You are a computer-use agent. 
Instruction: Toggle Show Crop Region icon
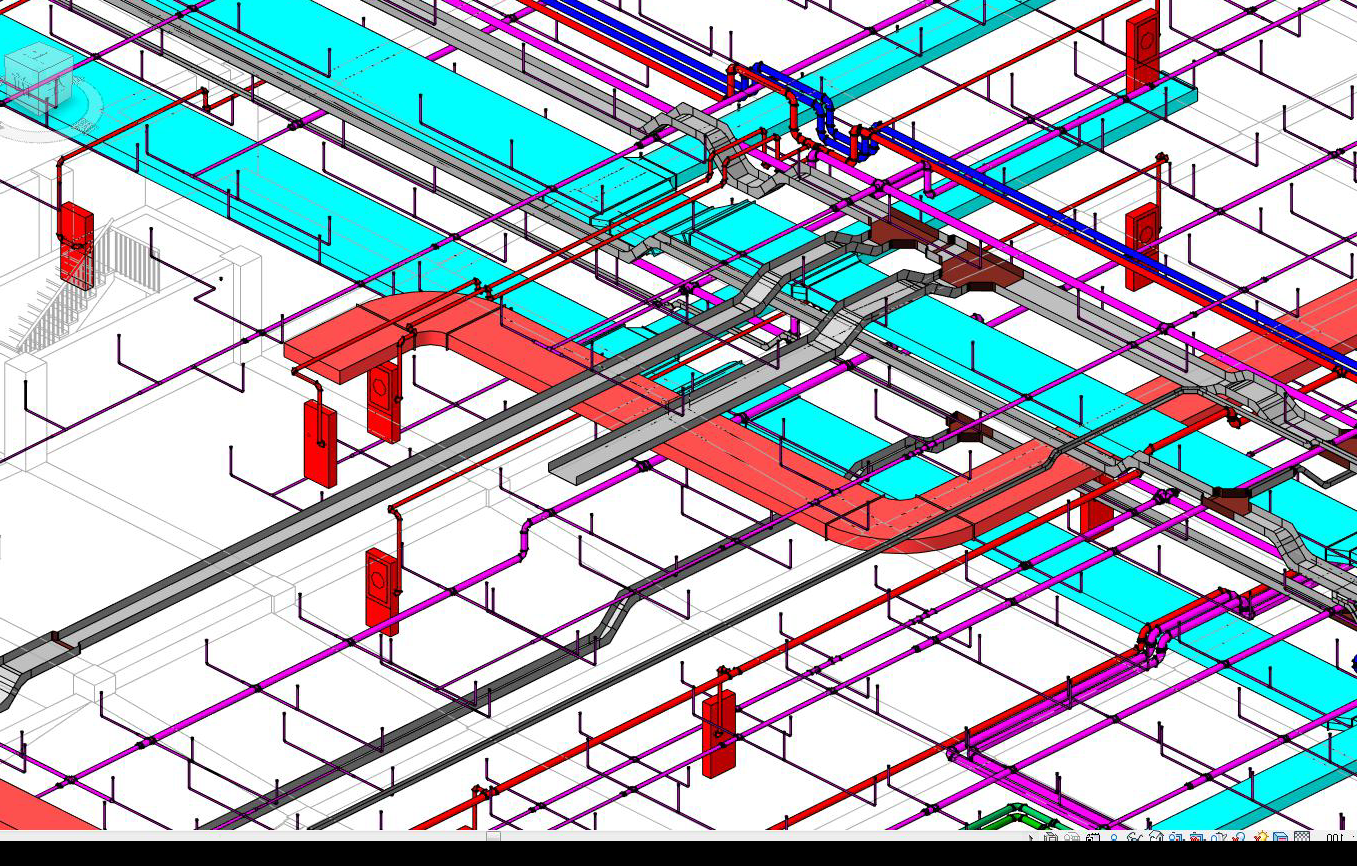[x=1175, y=838]
